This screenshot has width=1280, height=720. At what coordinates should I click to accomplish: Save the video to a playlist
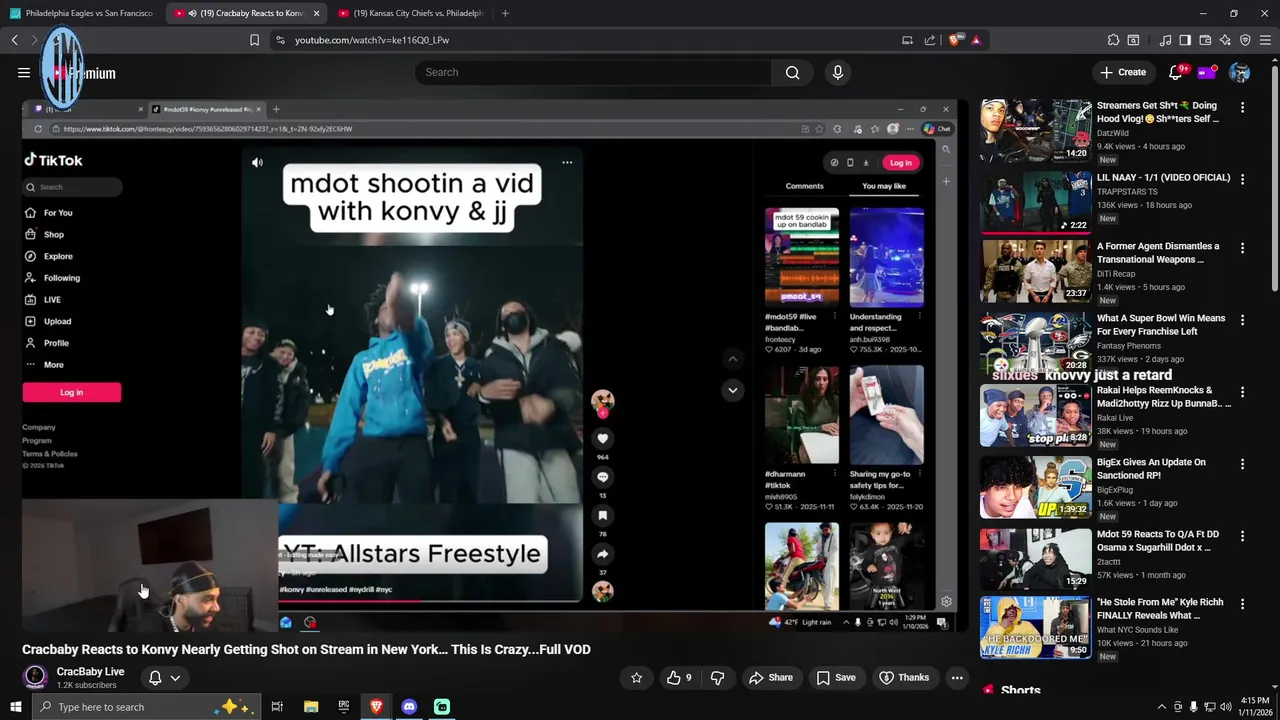[836, 677]
